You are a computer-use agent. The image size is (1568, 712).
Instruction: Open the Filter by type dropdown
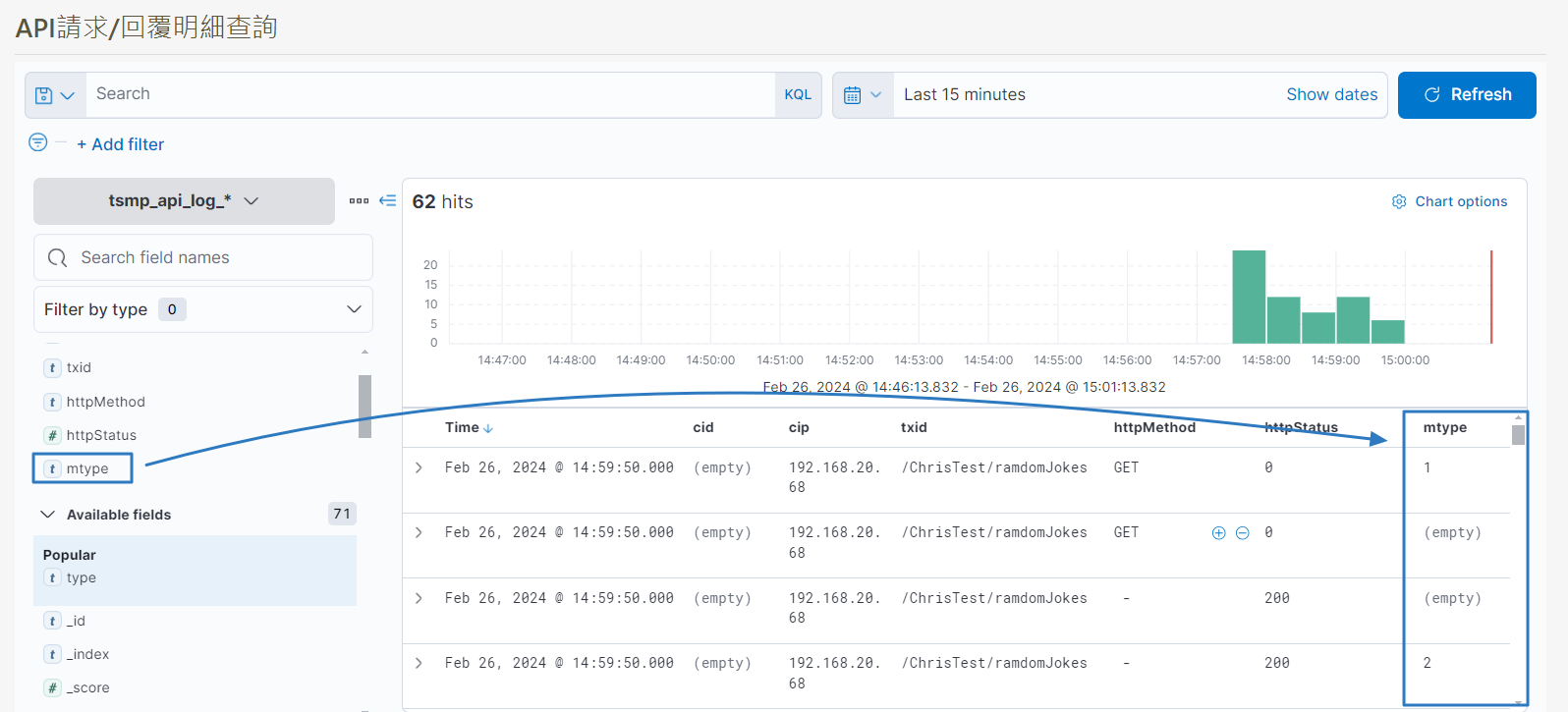click(x=203, y=309)
